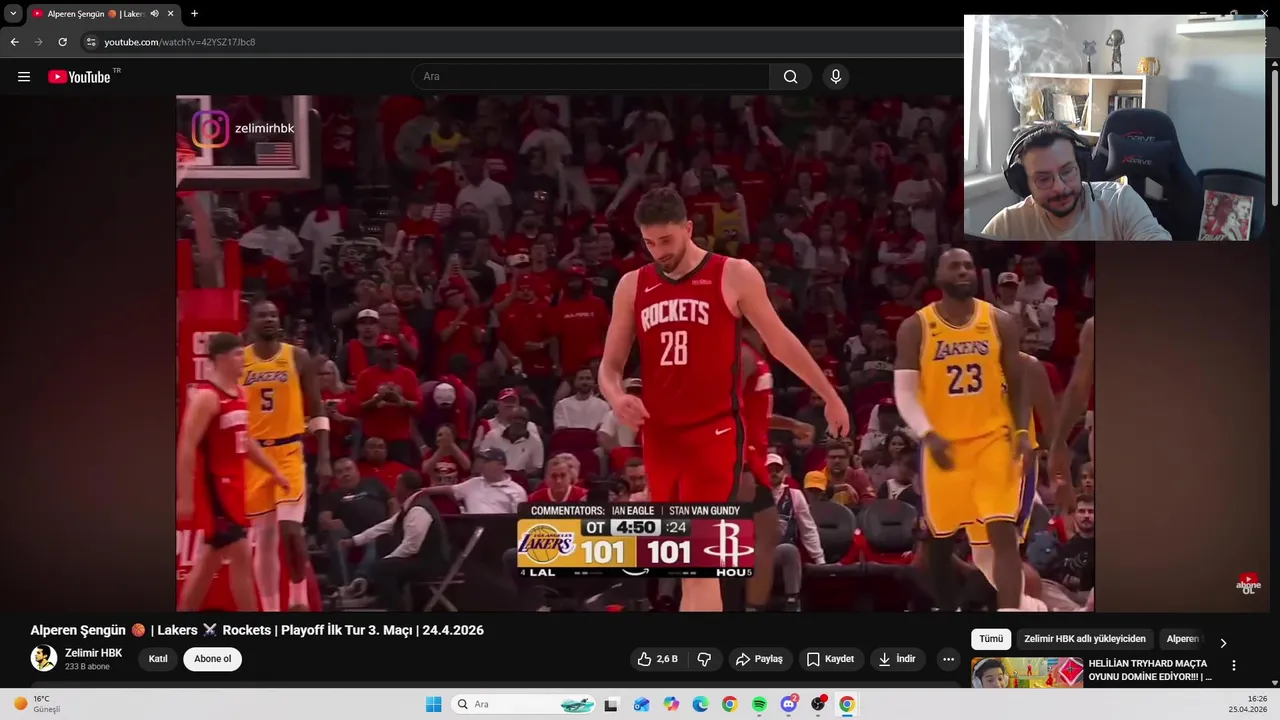Open the YouTube guide hamburger menu
Screen dimensions: 1280x720
pos(24,77)
